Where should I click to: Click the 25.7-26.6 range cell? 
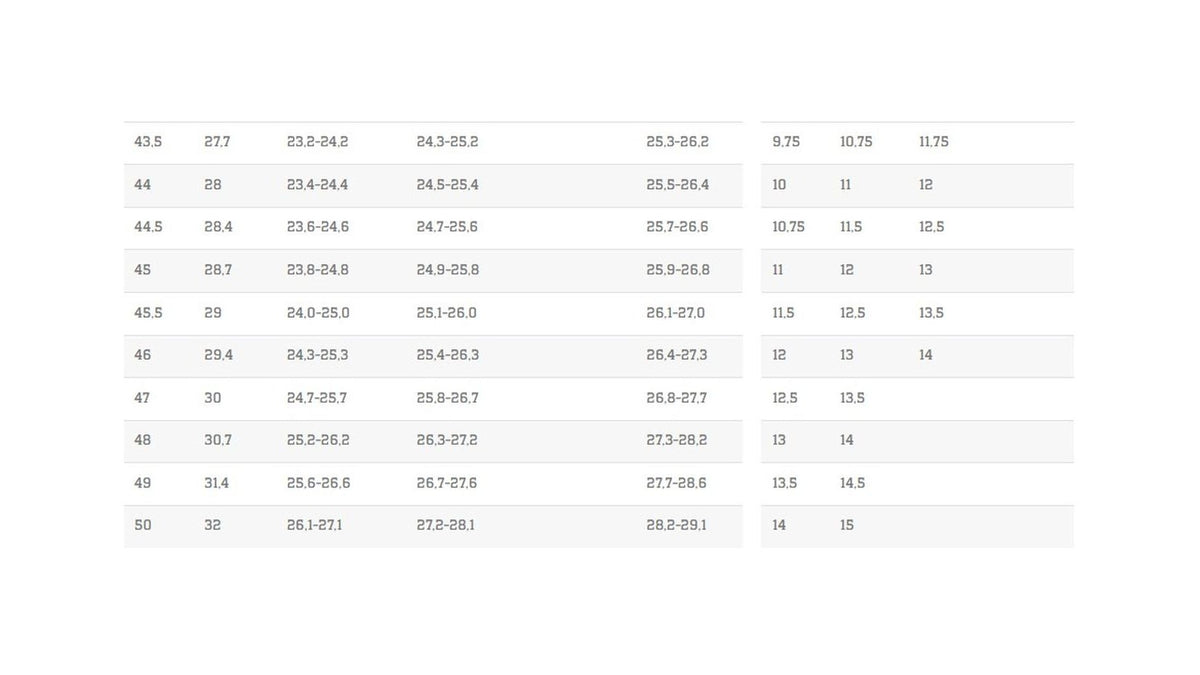point(677,227)
